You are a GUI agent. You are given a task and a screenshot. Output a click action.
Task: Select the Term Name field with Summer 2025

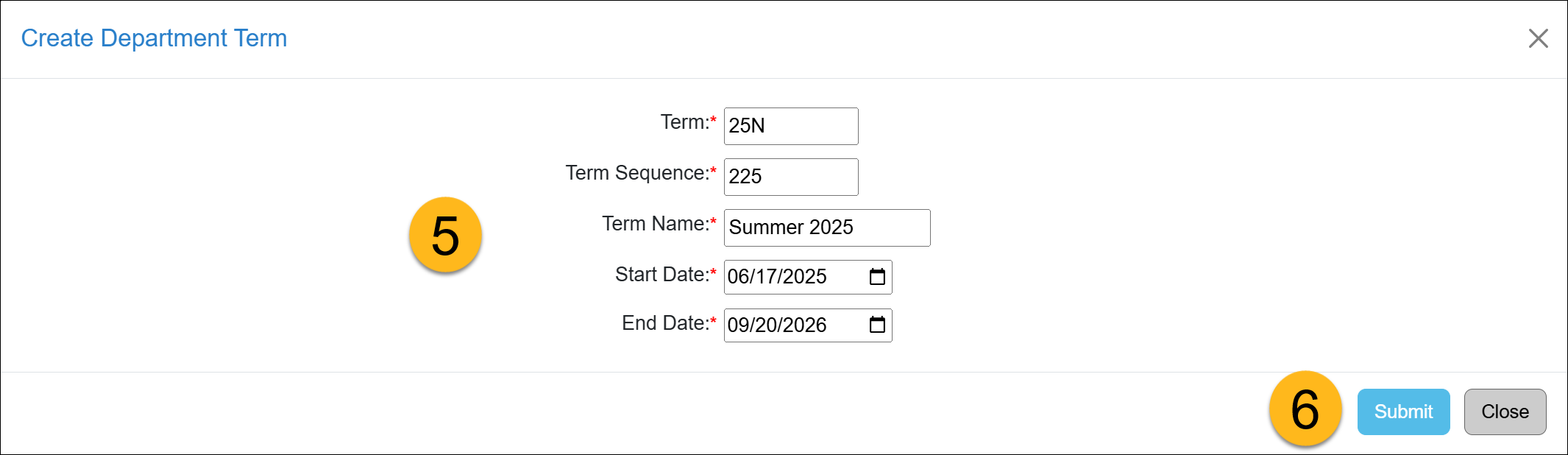pos(826,227)
